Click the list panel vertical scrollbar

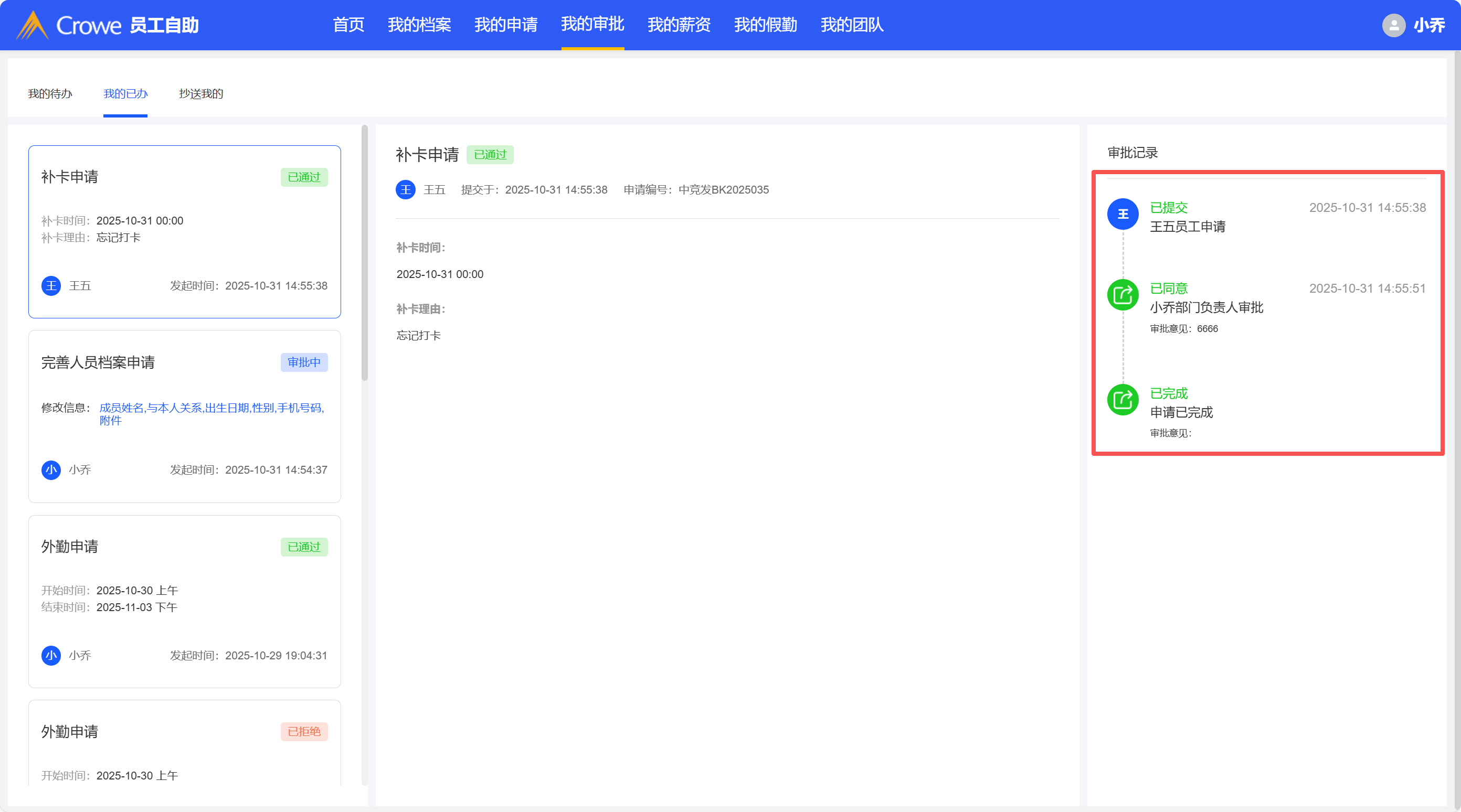(364, 253)
